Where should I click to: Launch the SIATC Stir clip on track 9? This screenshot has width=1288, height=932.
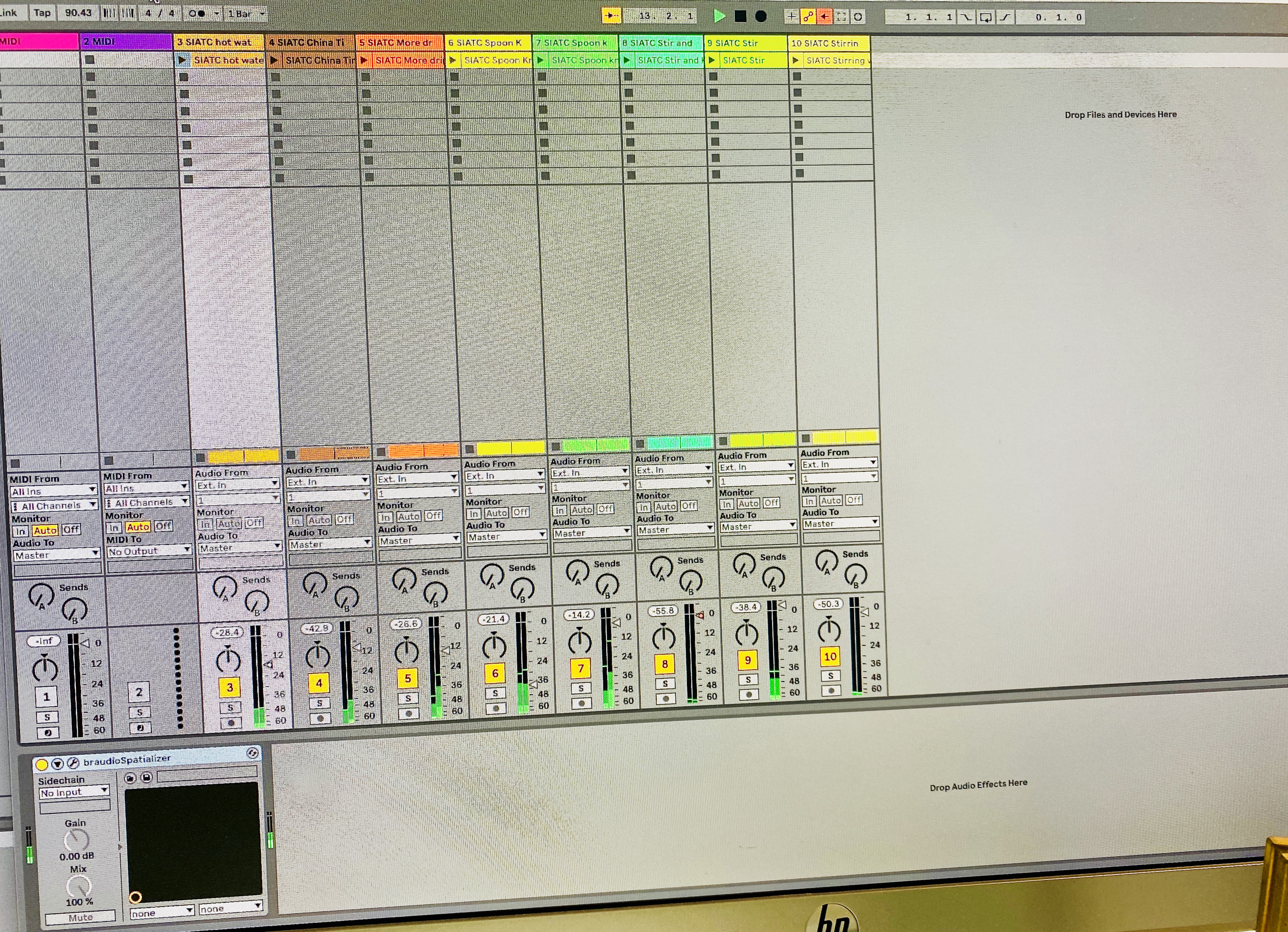(x=712, y=60)
